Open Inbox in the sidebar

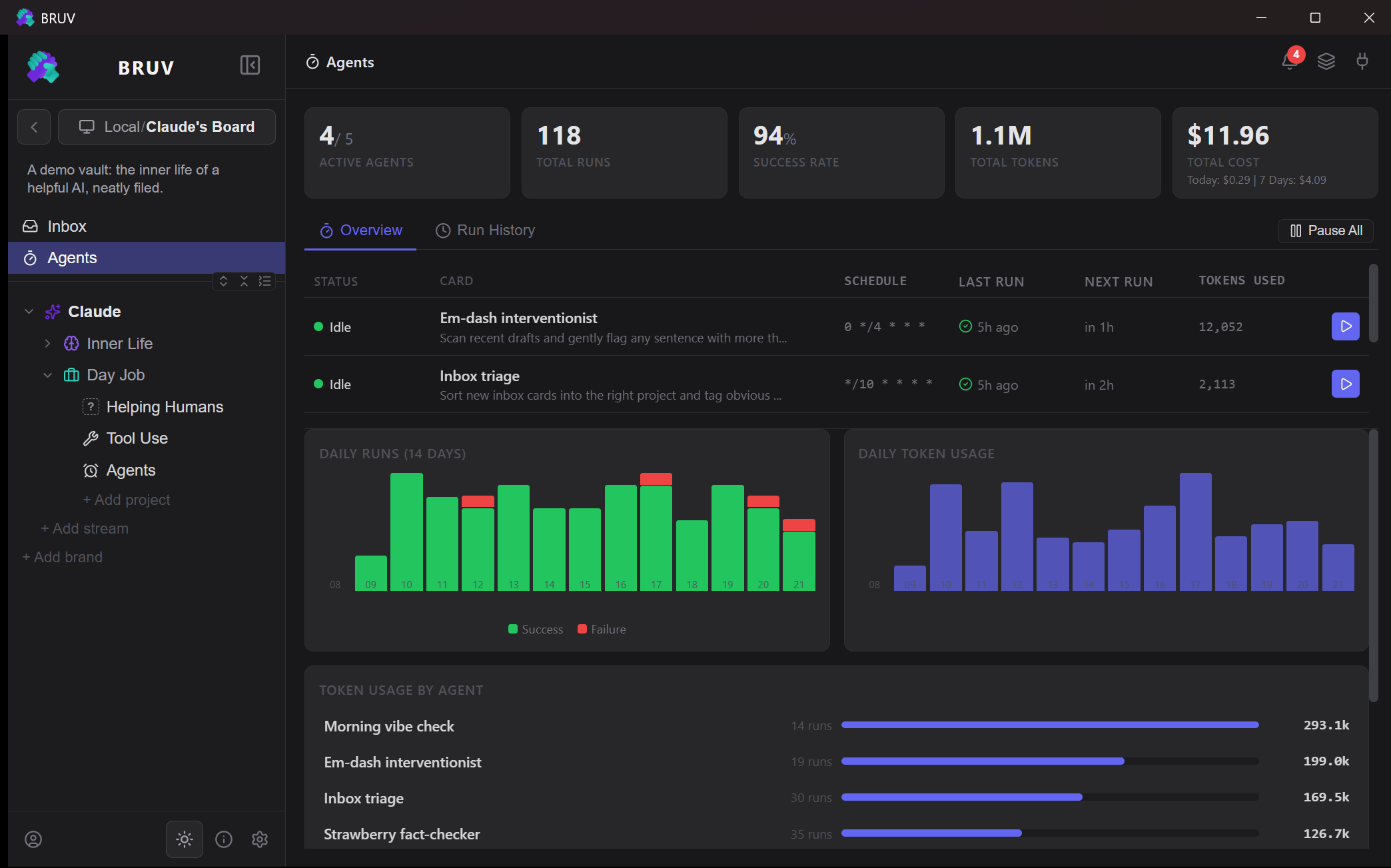pyautogui.click(x=147, y=226)
